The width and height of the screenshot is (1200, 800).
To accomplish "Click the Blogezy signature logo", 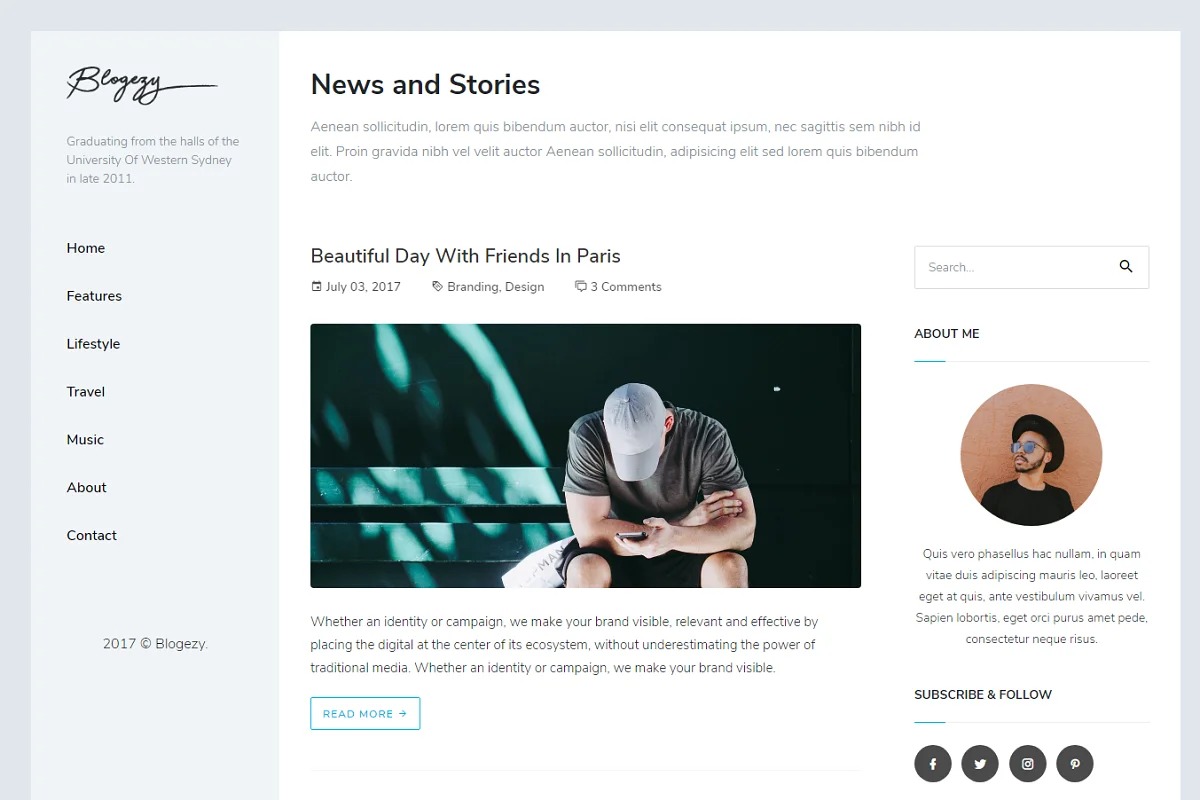I will point(141,85).
